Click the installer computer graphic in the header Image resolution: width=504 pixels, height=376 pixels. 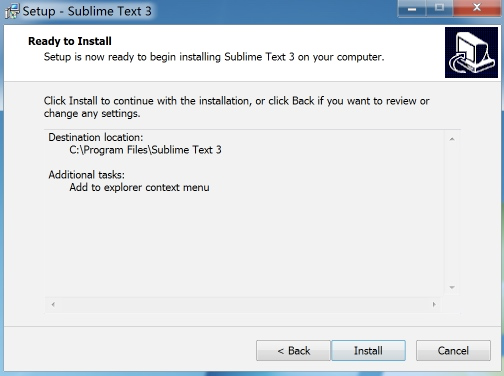coord(471,53)
